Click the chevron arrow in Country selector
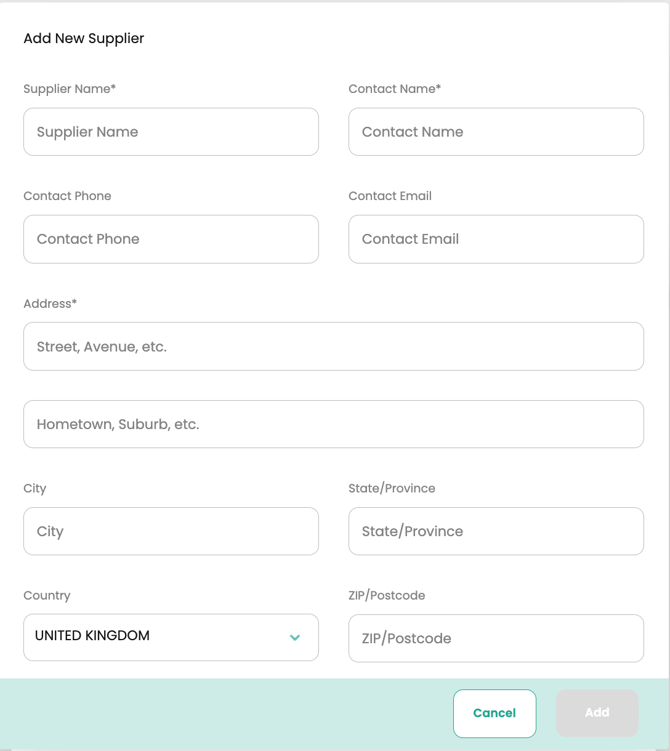 pyautogui.click(x=295, y=637)
